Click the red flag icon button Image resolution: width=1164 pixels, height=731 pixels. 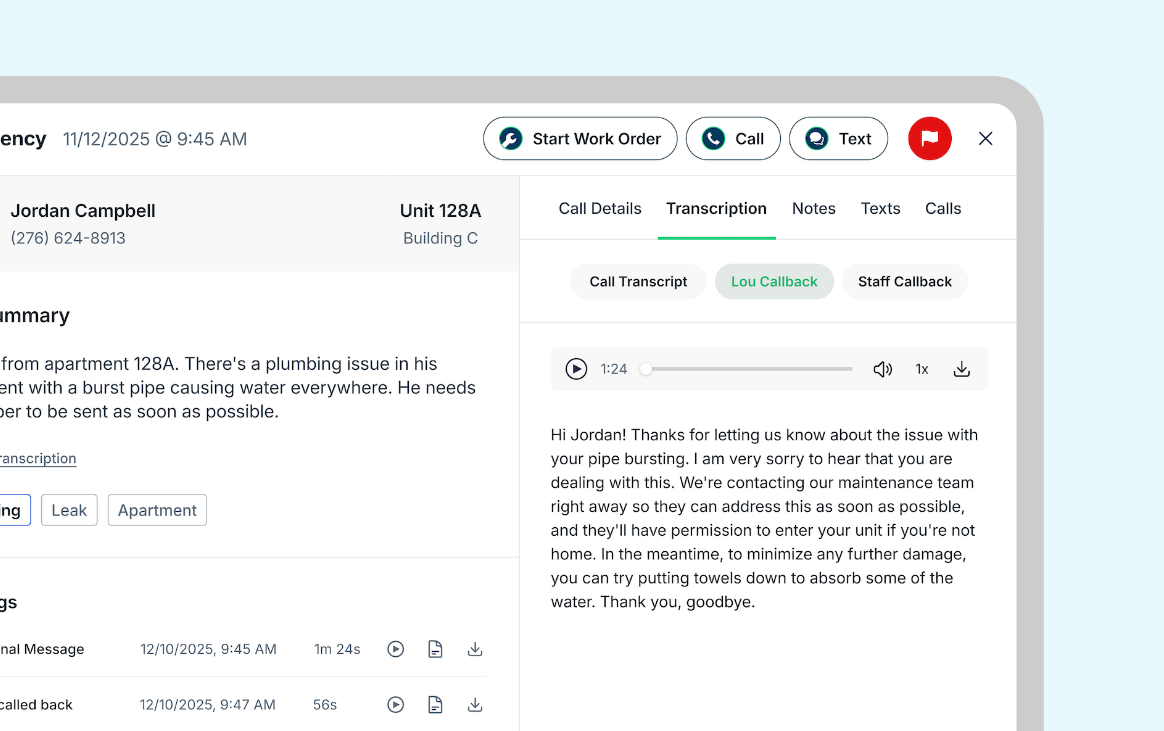[x=929, y=139]
